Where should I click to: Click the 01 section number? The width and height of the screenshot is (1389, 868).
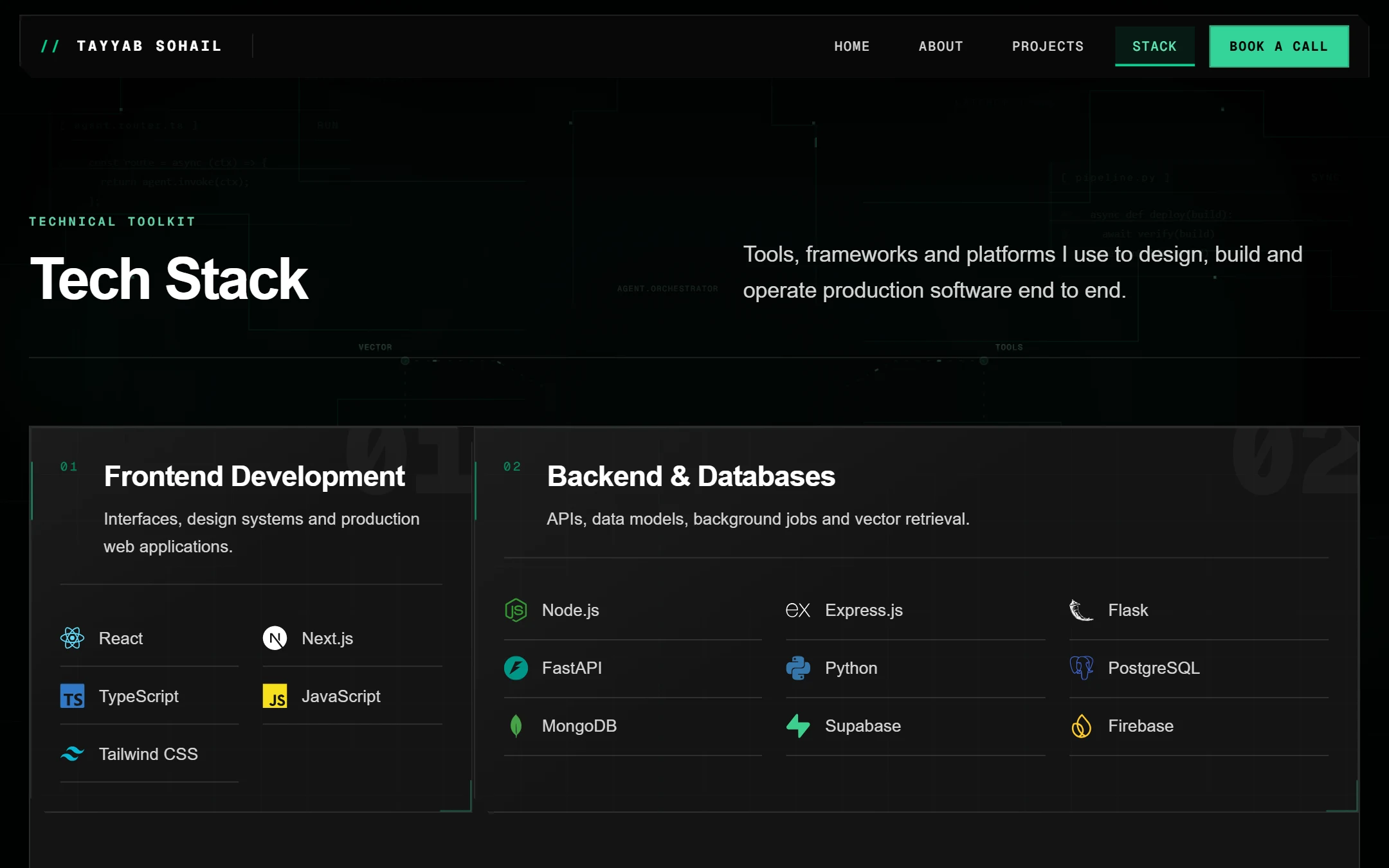69,466
